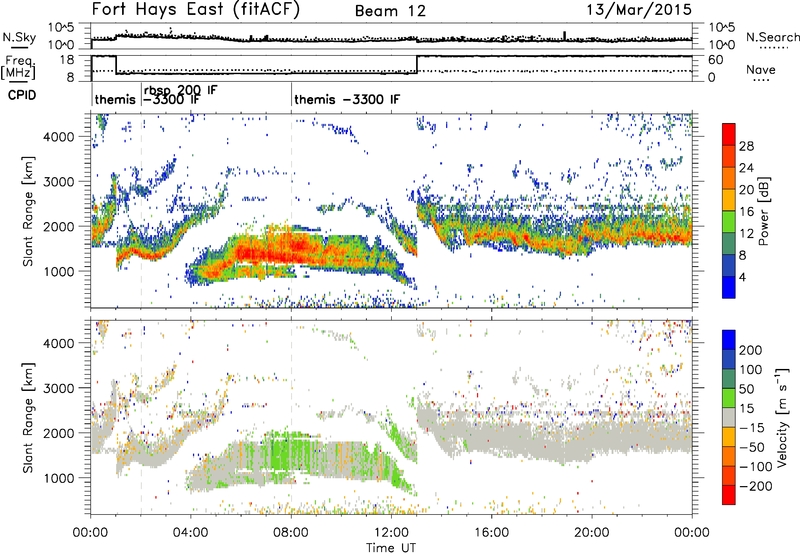This screenshot has width=800, height=554.
Task: Click the '20:00' time axis tick
Action: tap(592, 533)
